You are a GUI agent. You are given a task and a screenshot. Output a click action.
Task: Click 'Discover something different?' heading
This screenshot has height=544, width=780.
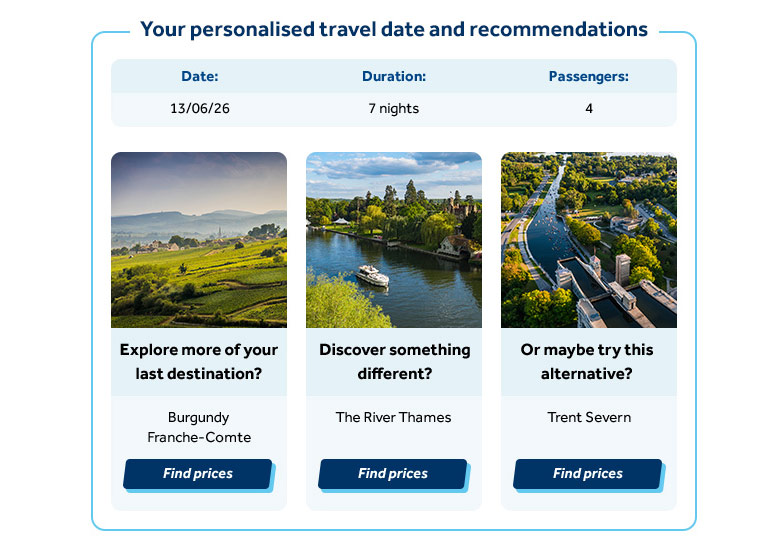tap(394, 362)
